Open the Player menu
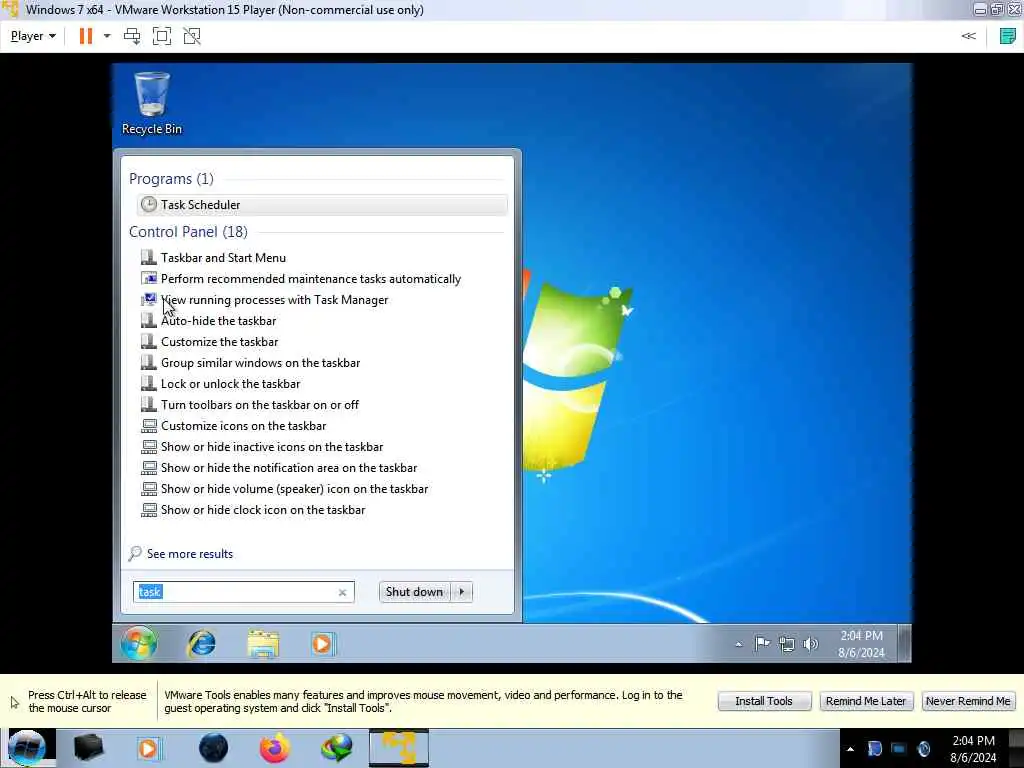1024x768 pixels. pos(33,36)
